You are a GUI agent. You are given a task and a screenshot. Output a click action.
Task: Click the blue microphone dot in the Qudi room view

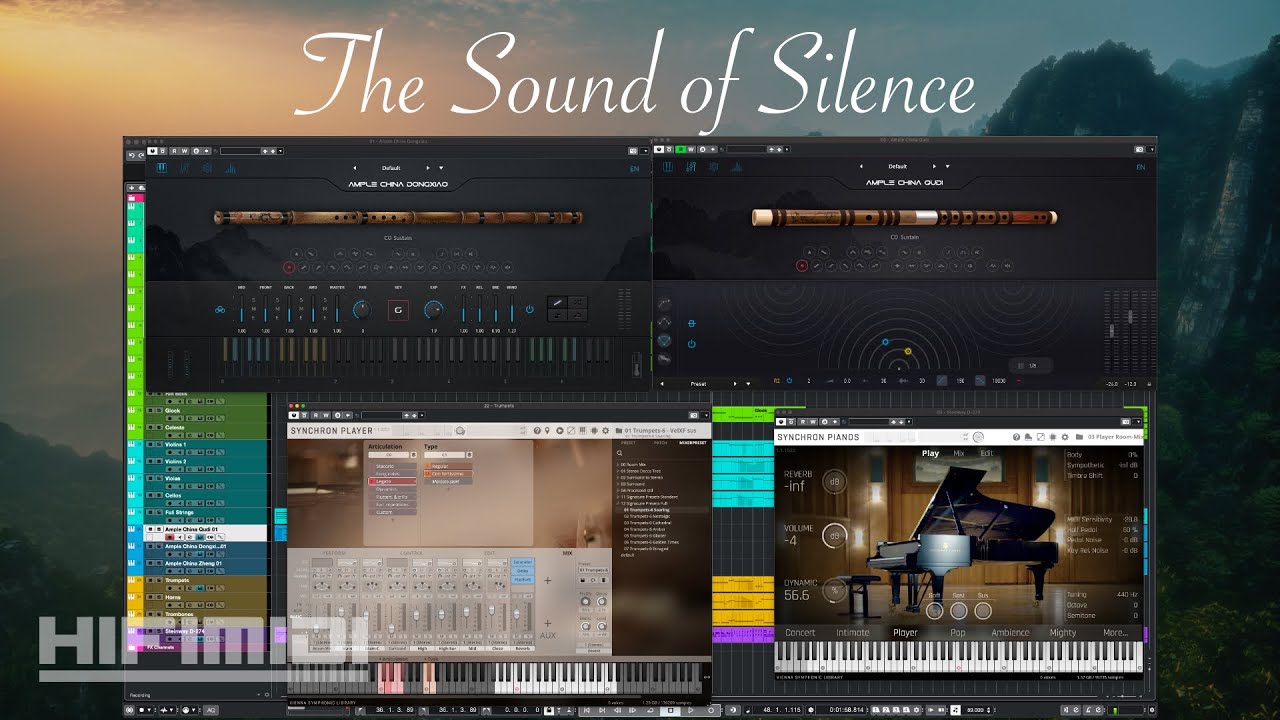(885, 342)
